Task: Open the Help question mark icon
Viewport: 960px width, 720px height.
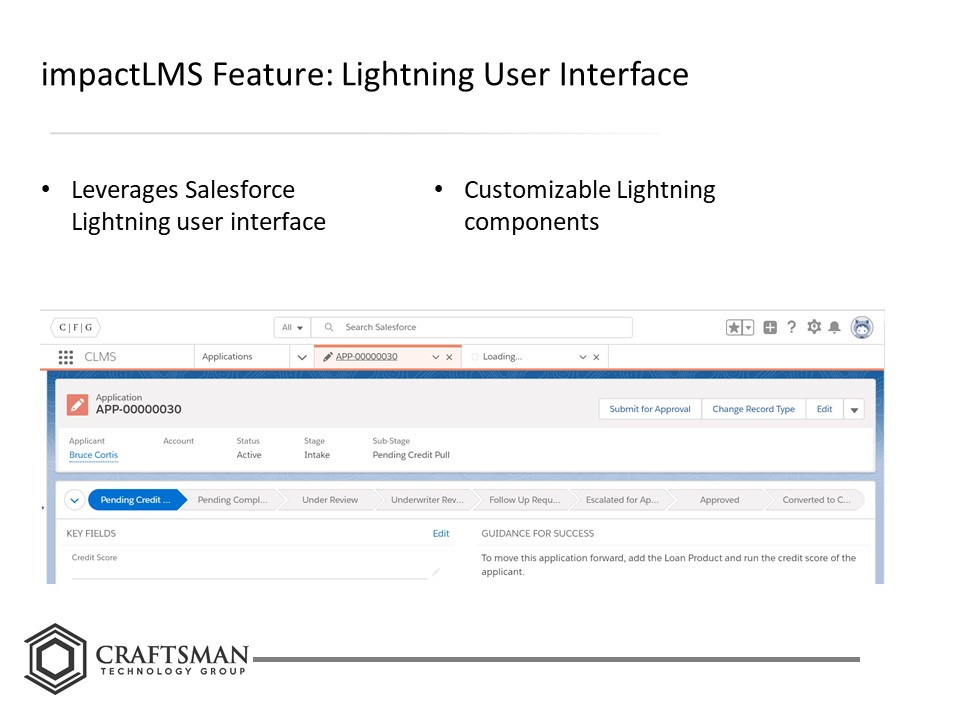Action: pyautogui.click(x=792, y=327)
